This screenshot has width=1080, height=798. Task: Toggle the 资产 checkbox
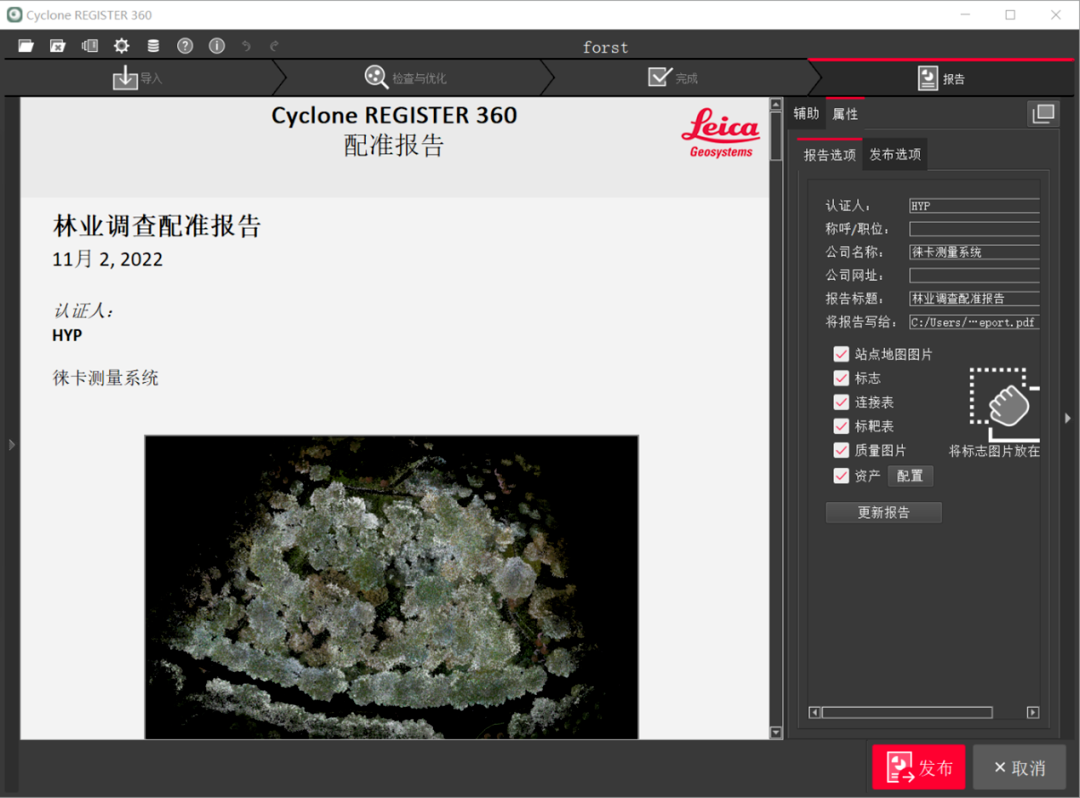(x=841, y=476)
